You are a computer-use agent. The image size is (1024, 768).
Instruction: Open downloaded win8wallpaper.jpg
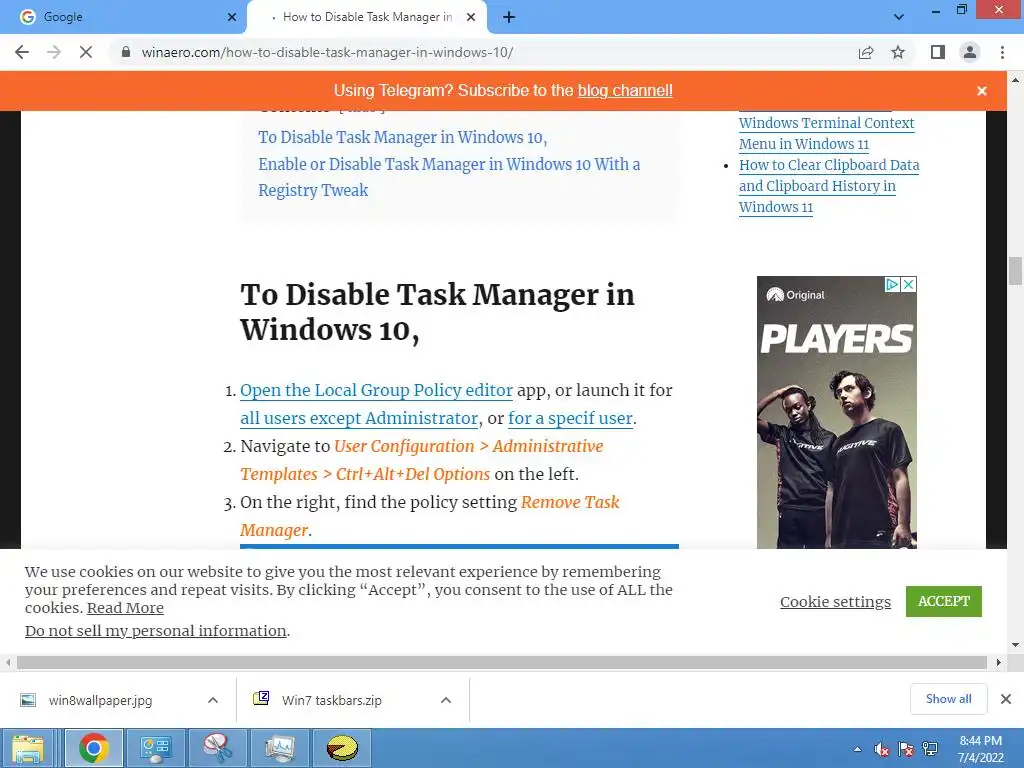tap(101, 700)
